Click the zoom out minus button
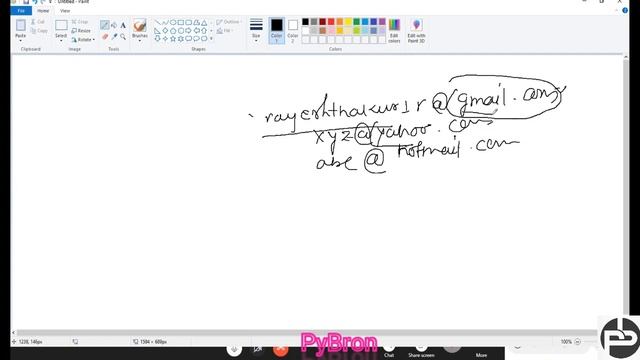 coord(577,342)
